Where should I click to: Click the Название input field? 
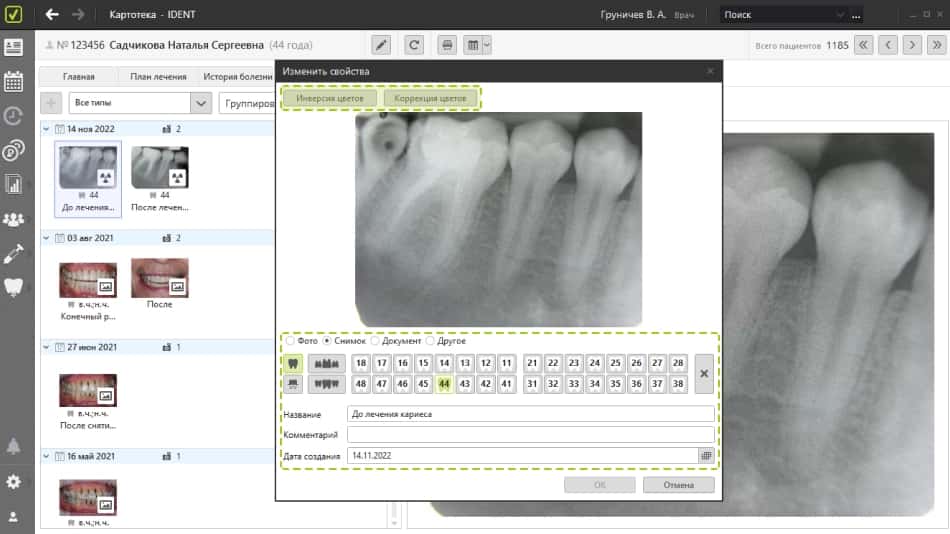pos(530,414)
